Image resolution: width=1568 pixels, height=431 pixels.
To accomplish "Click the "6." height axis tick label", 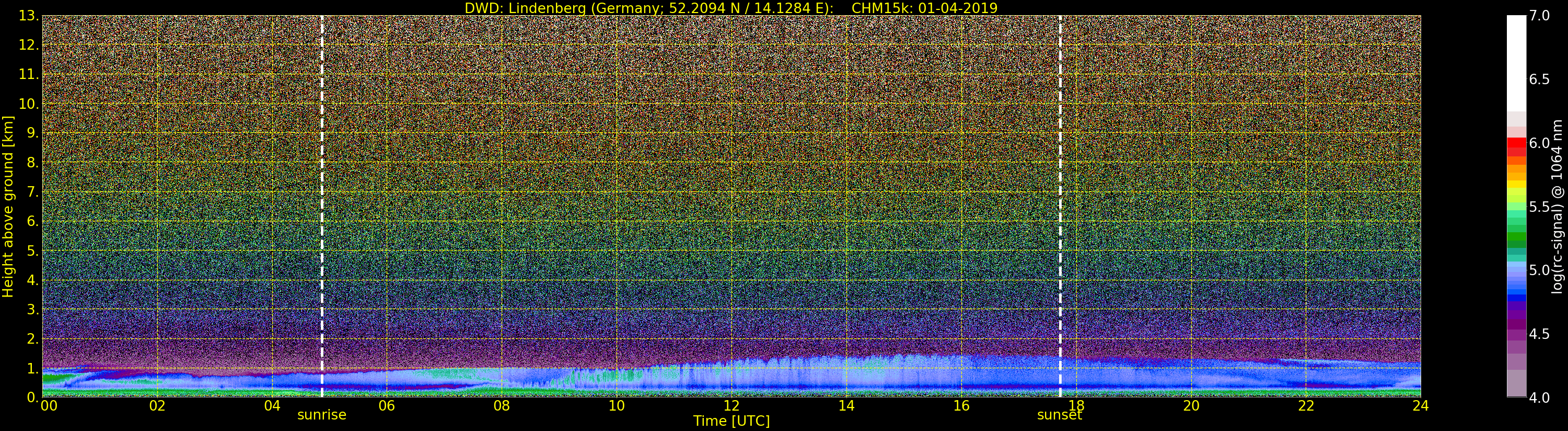I will [32, 221].
